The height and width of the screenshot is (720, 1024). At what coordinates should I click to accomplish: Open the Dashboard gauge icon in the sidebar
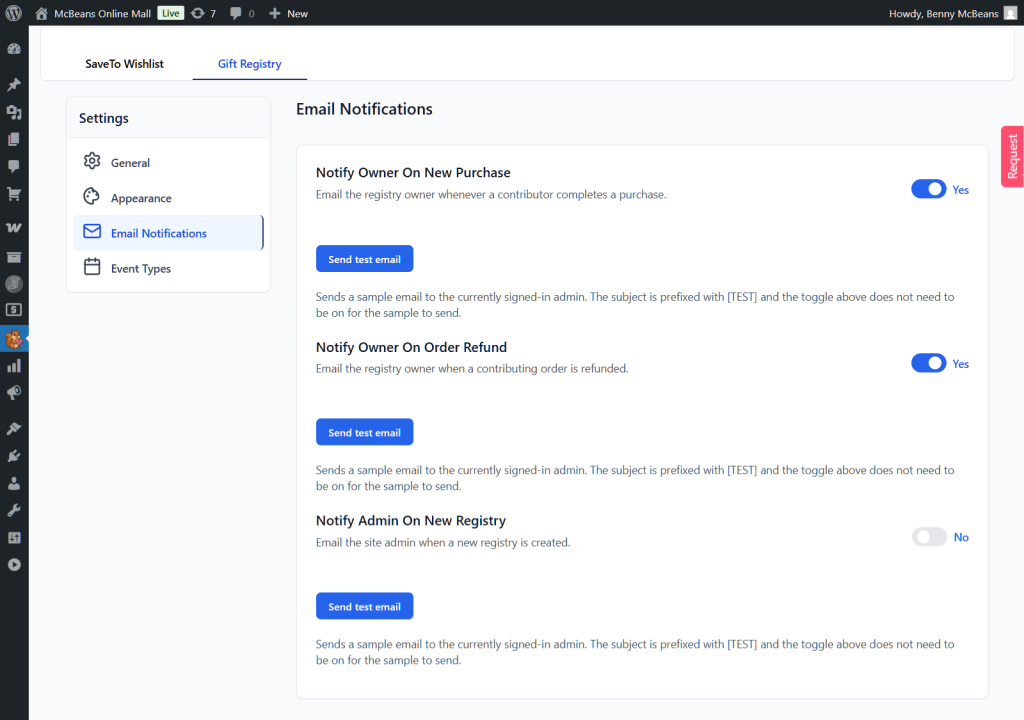click(14, 49)
